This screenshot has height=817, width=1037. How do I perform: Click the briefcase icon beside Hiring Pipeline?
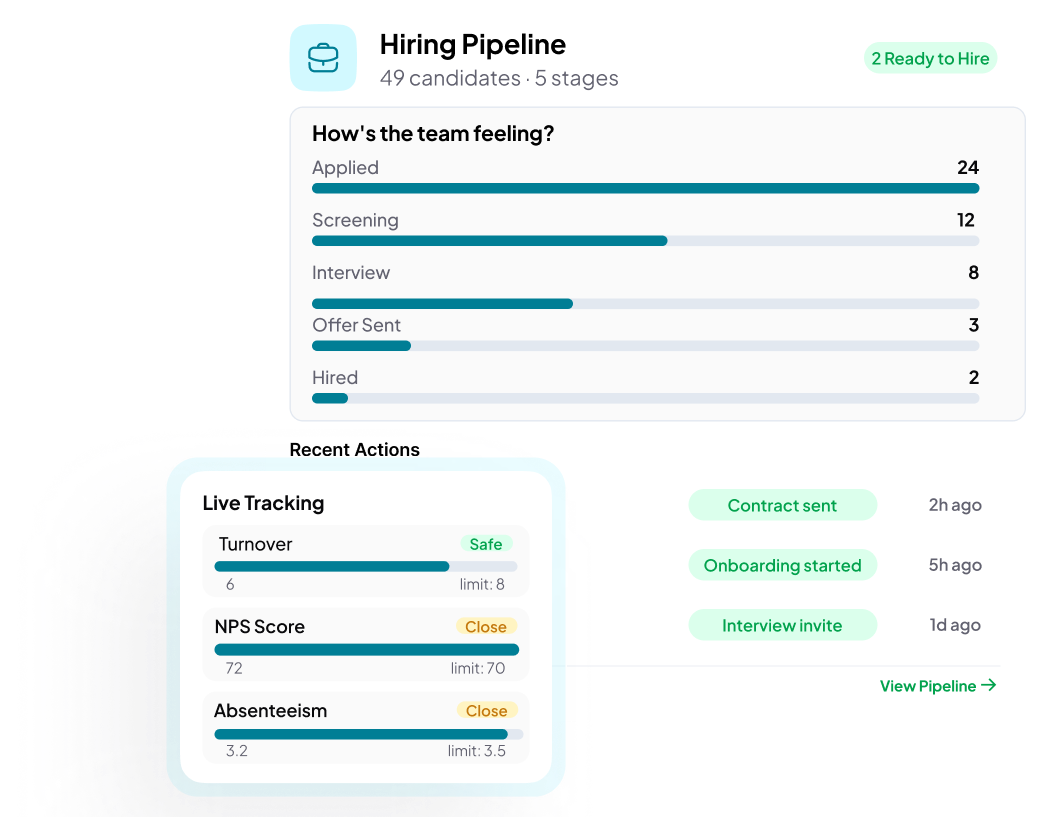pos(323,58)
